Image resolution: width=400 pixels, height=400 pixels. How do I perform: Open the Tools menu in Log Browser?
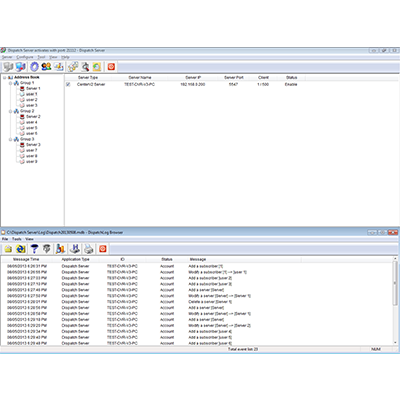[x=17, y=239]
